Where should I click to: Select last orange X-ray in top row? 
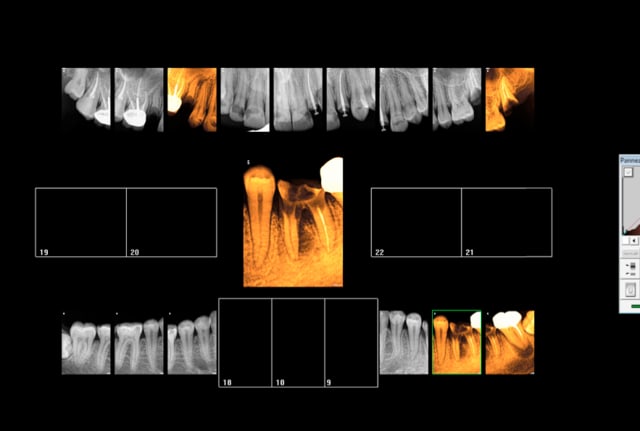[510, 99]
